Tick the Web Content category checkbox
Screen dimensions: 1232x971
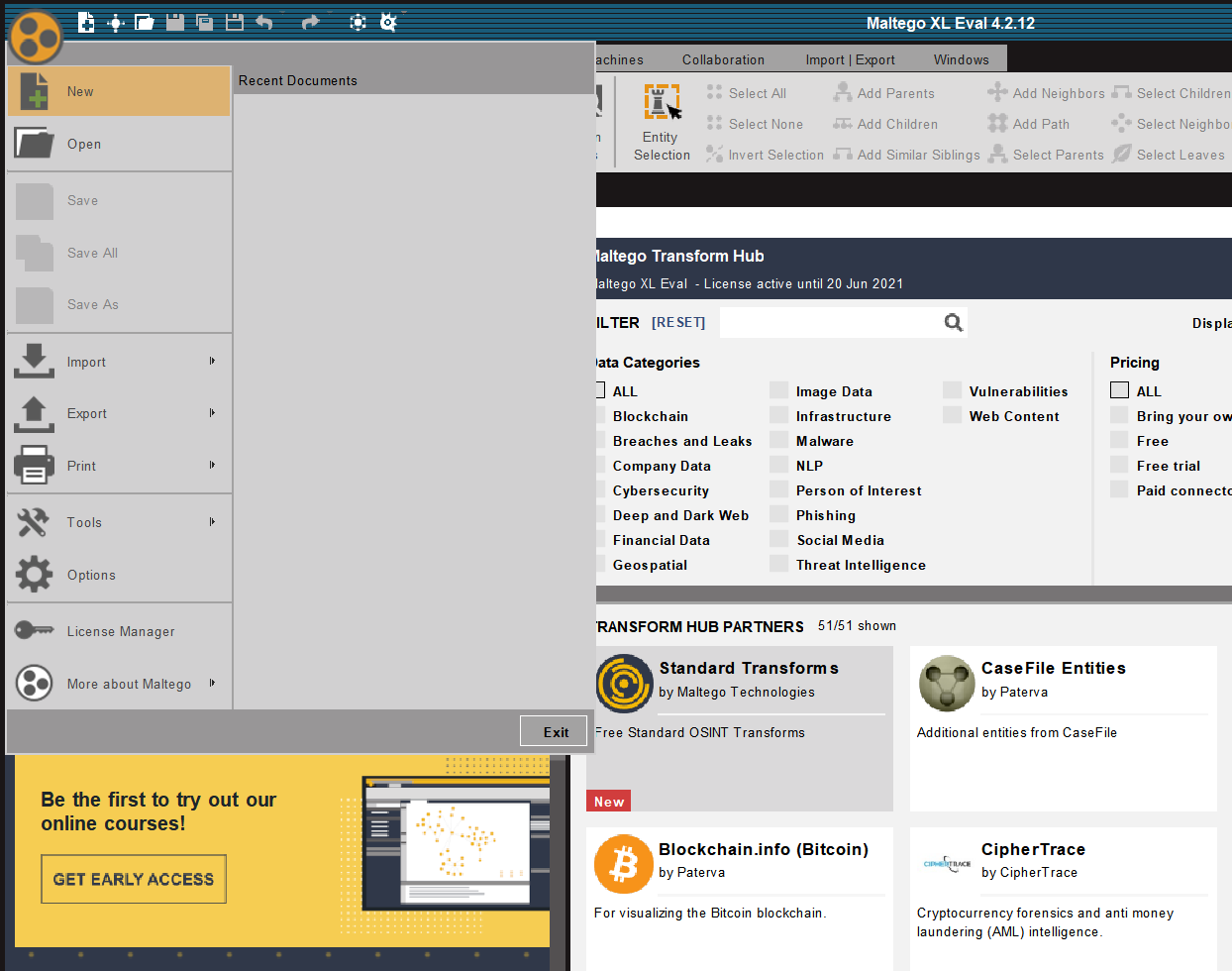953,415
